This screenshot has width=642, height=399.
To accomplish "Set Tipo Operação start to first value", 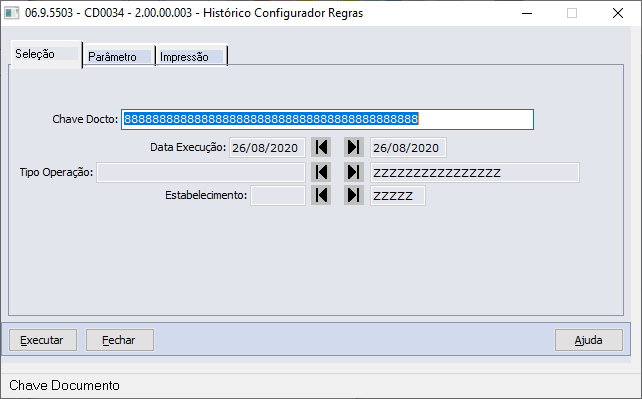I will coord(321,172).
